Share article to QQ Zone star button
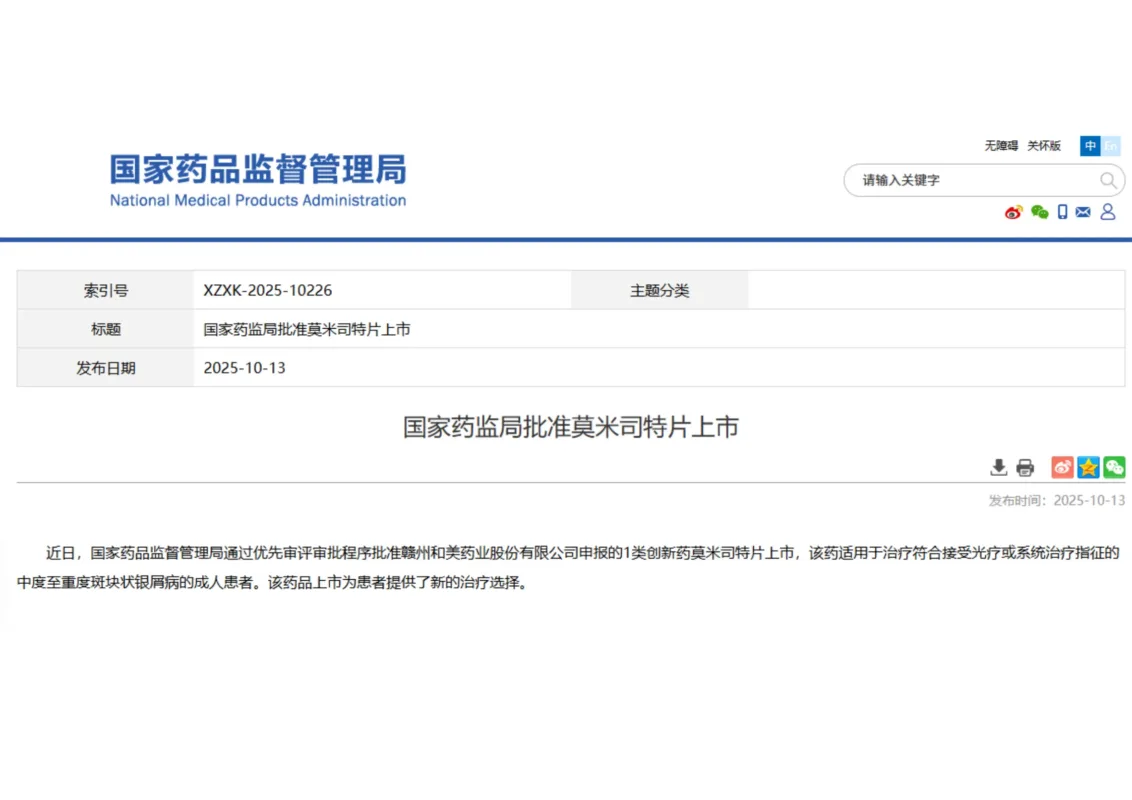The height and width of the screenshot is (800, 1132). pyautogui.click(x=1088, y=467)
